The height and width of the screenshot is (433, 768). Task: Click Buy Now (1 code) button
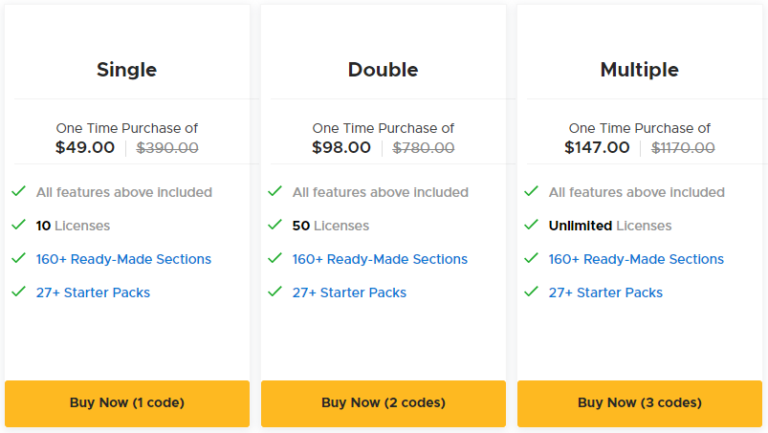point(127,403)
